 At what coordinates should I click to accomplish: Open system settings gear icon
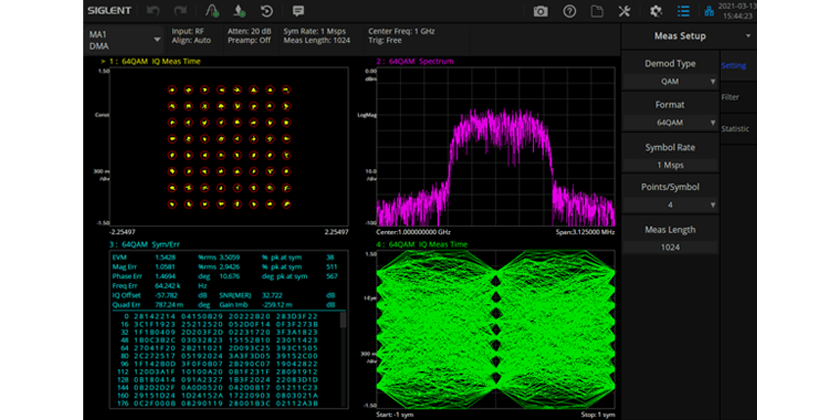coord(656,11)
